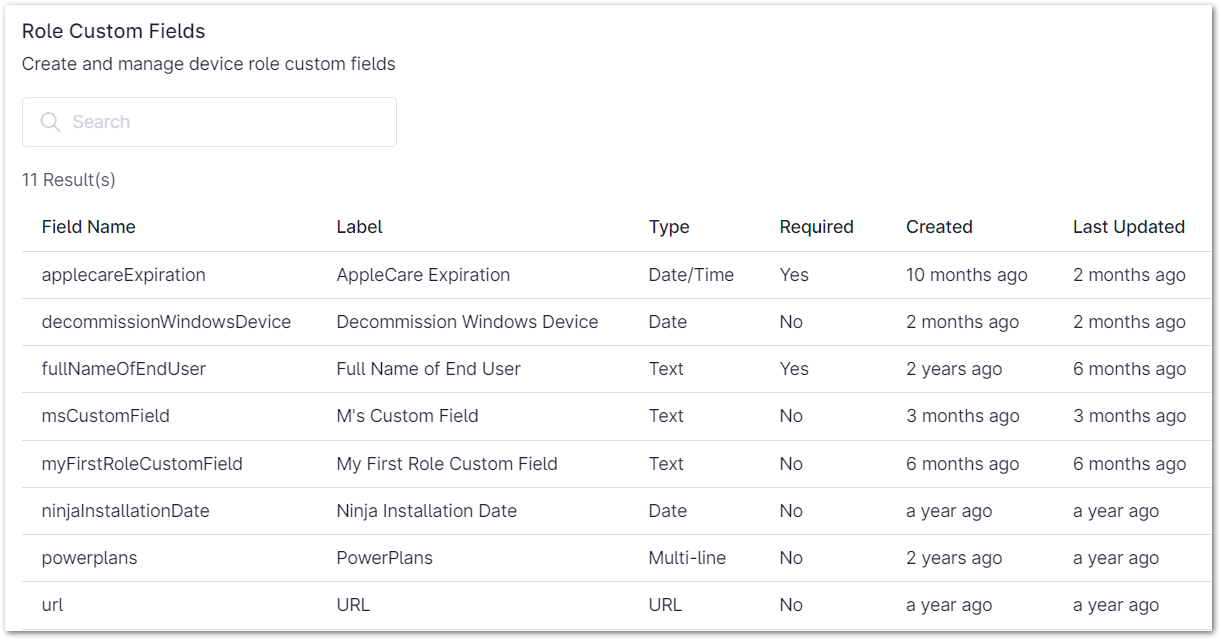Image resolution: width=1221 pixels, height=640 pixels.
Task: Select the ninjaInstallationDate row
Action: pos(123,510)
